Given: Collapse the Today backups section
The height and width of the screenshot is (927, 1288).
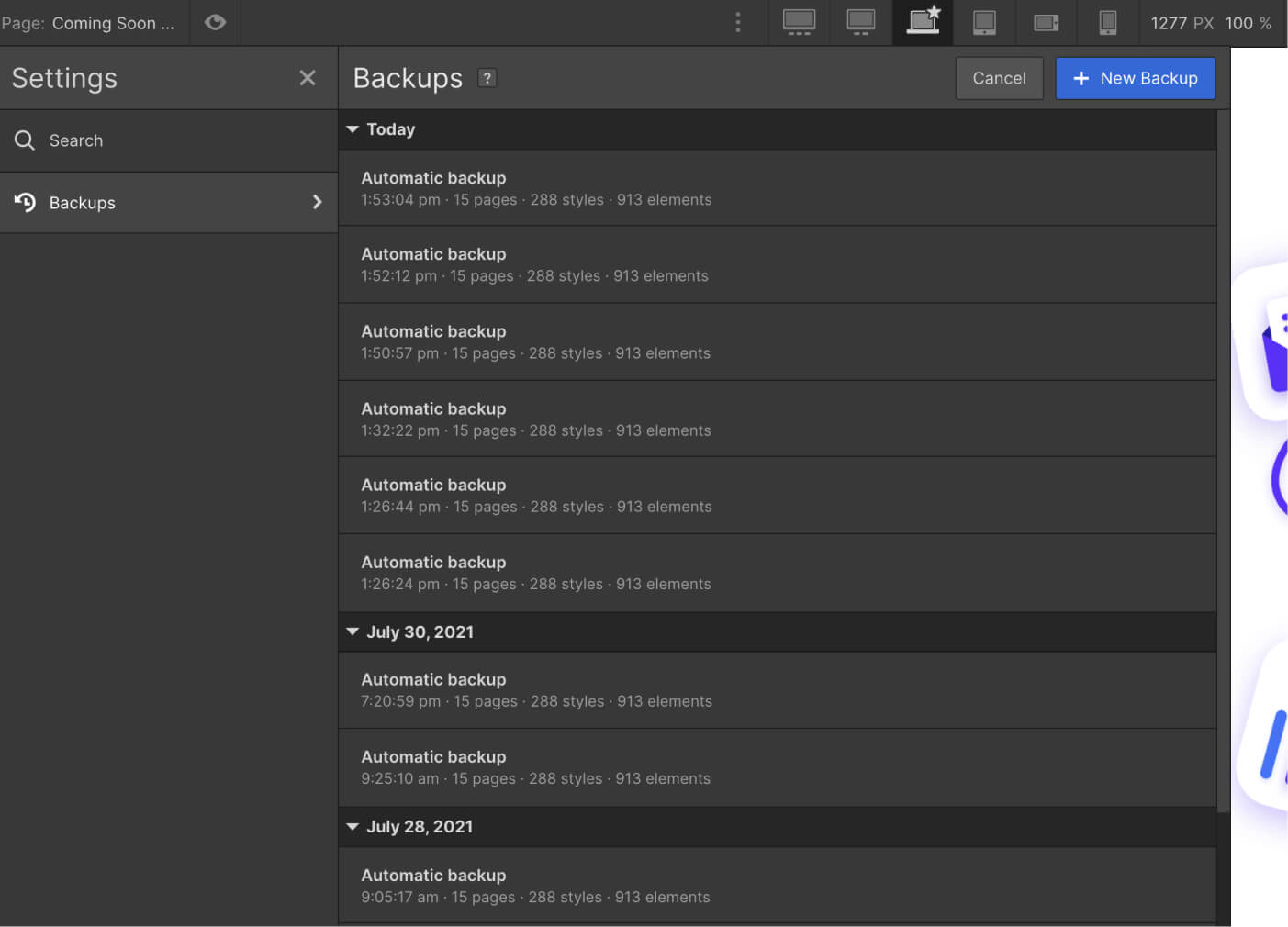Looking at the screenshot, I should [x=353, y=129].
